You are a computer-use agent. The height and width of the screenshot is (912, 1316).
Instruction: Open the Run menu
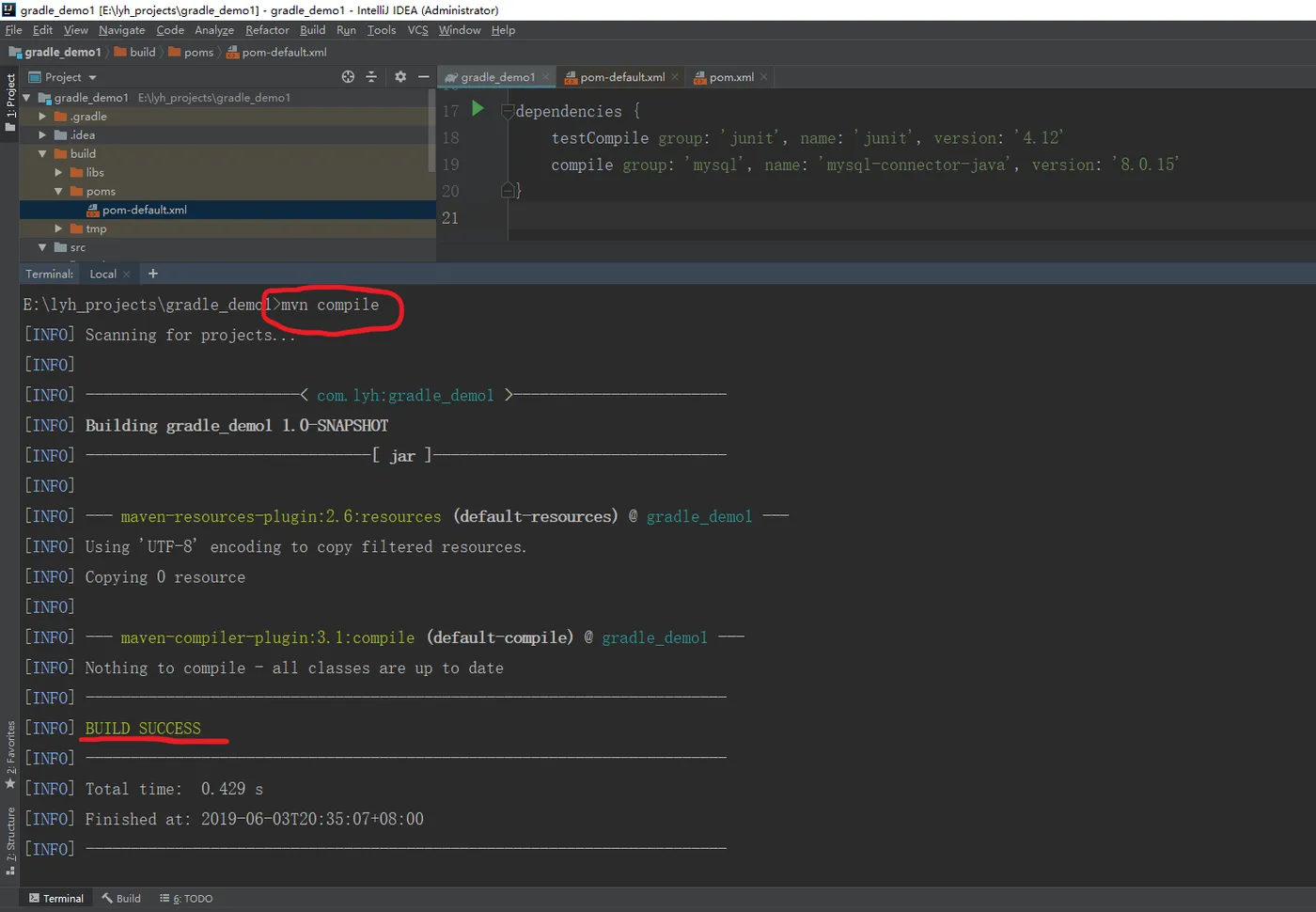(x=346, y=30)
